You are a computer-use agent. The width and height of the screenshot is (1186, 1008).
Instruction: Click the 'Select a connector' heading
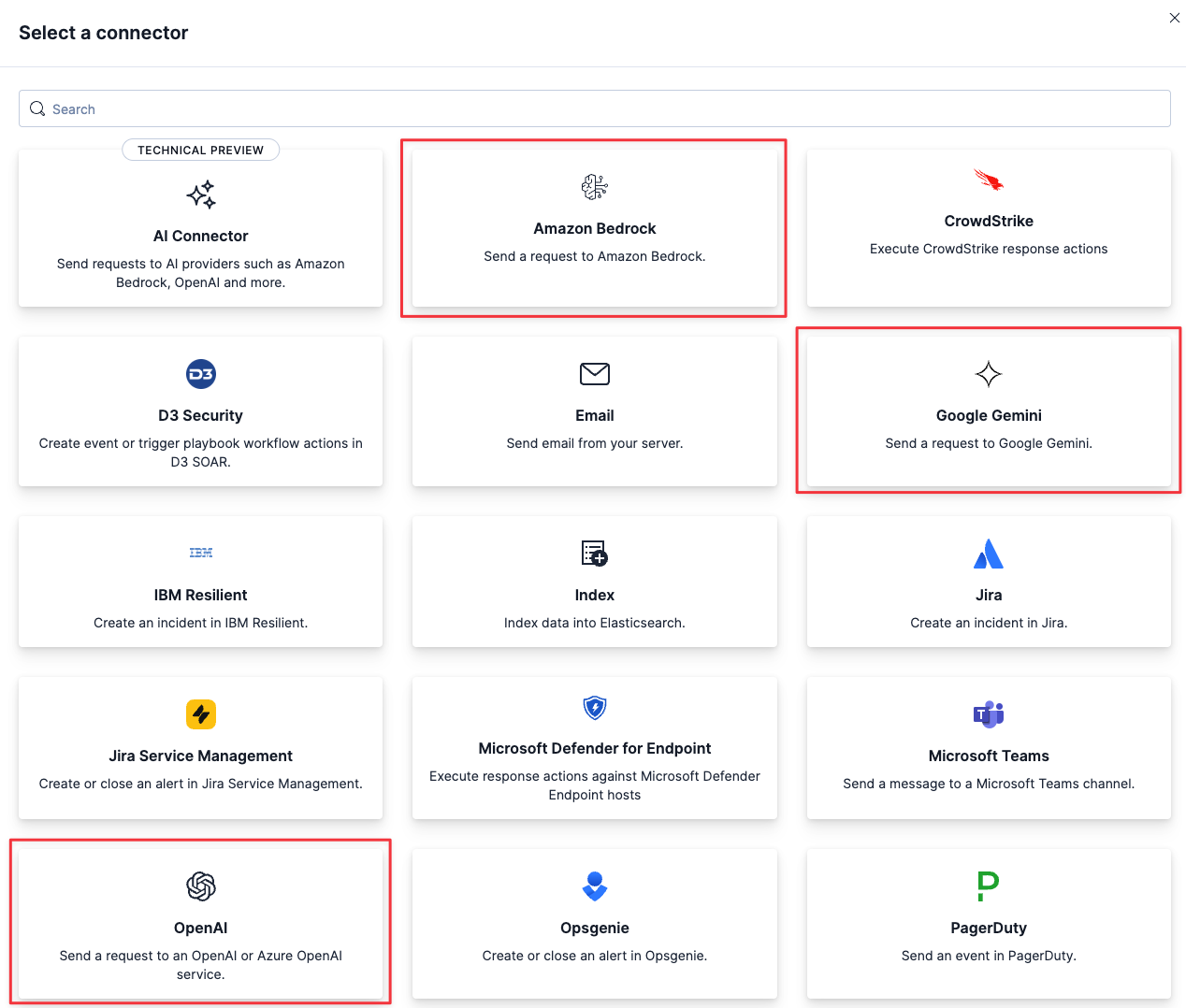point(104,33)
